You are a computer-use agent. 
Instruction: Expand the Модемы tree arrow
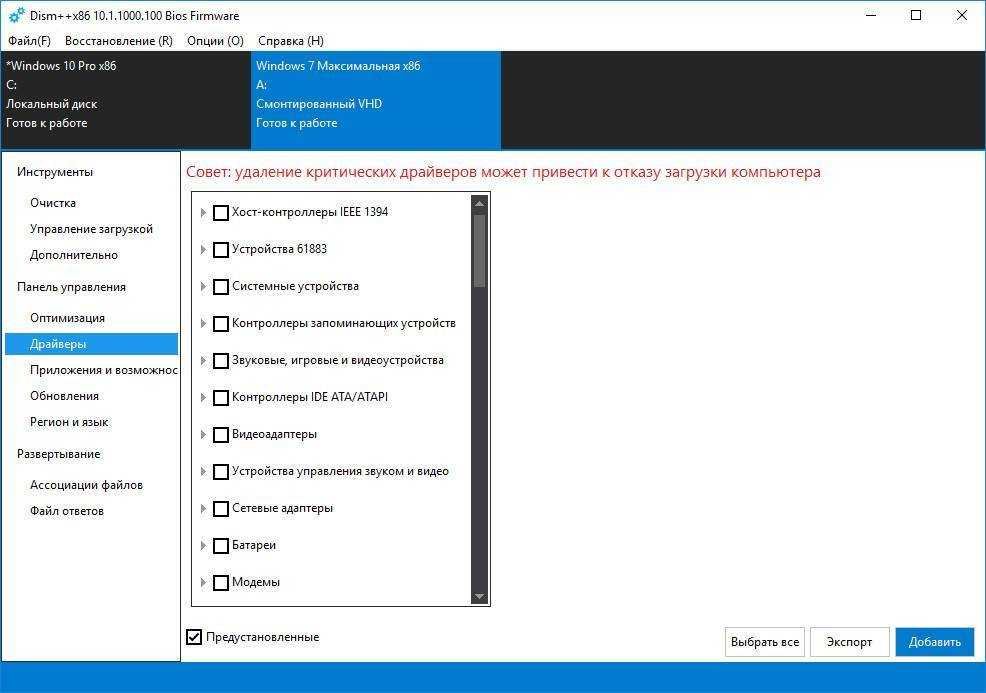[203, 583]
